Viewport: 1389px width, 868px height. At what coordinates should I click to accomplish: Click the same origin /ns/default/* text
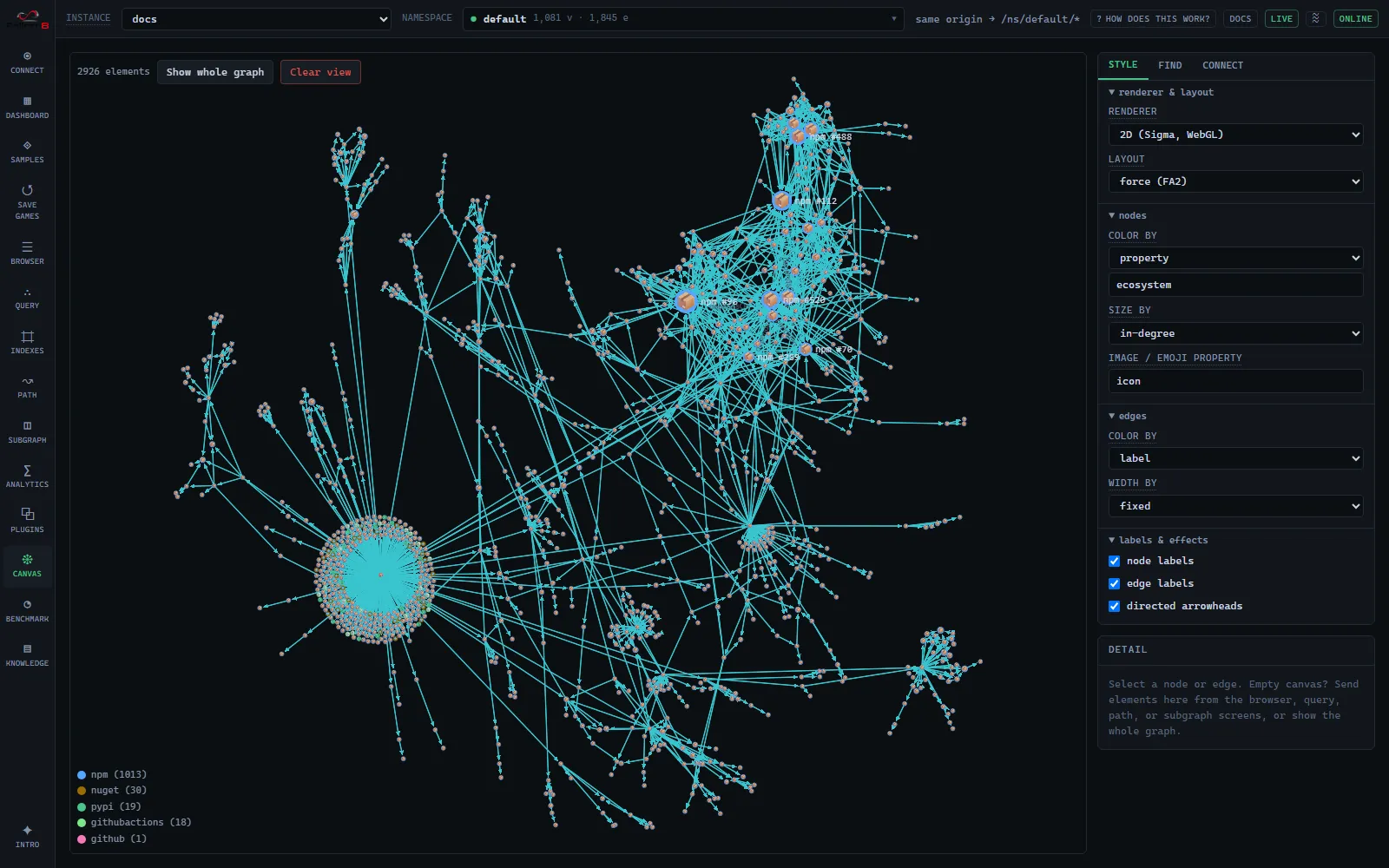click(997, 19)
